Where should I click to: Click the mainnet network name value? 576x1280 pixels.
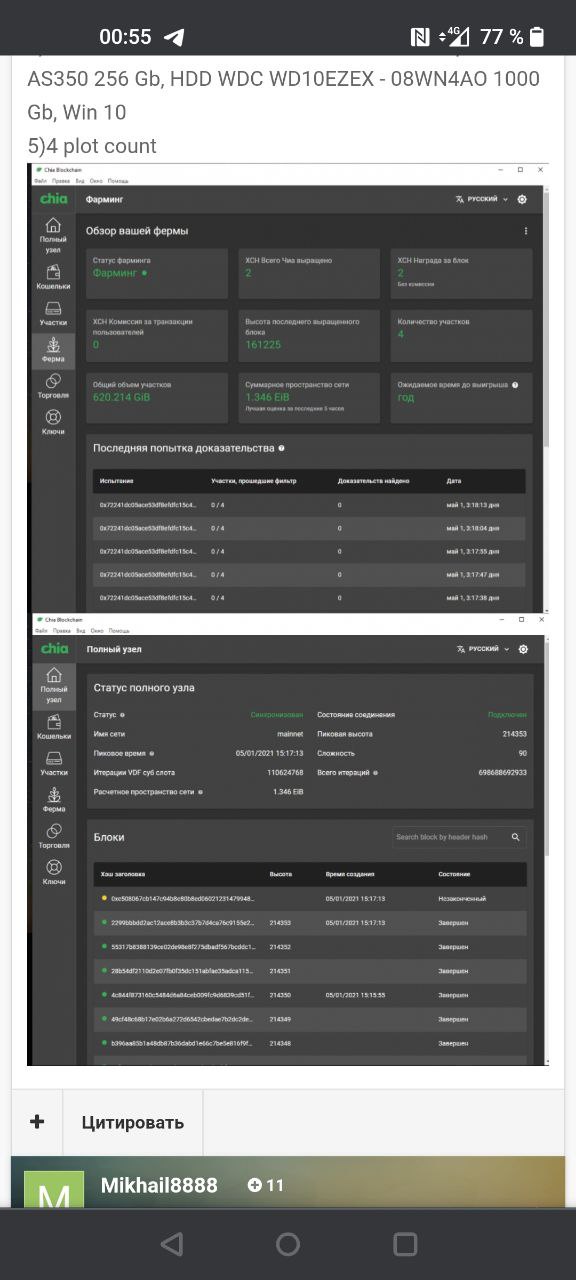[289, 734]
